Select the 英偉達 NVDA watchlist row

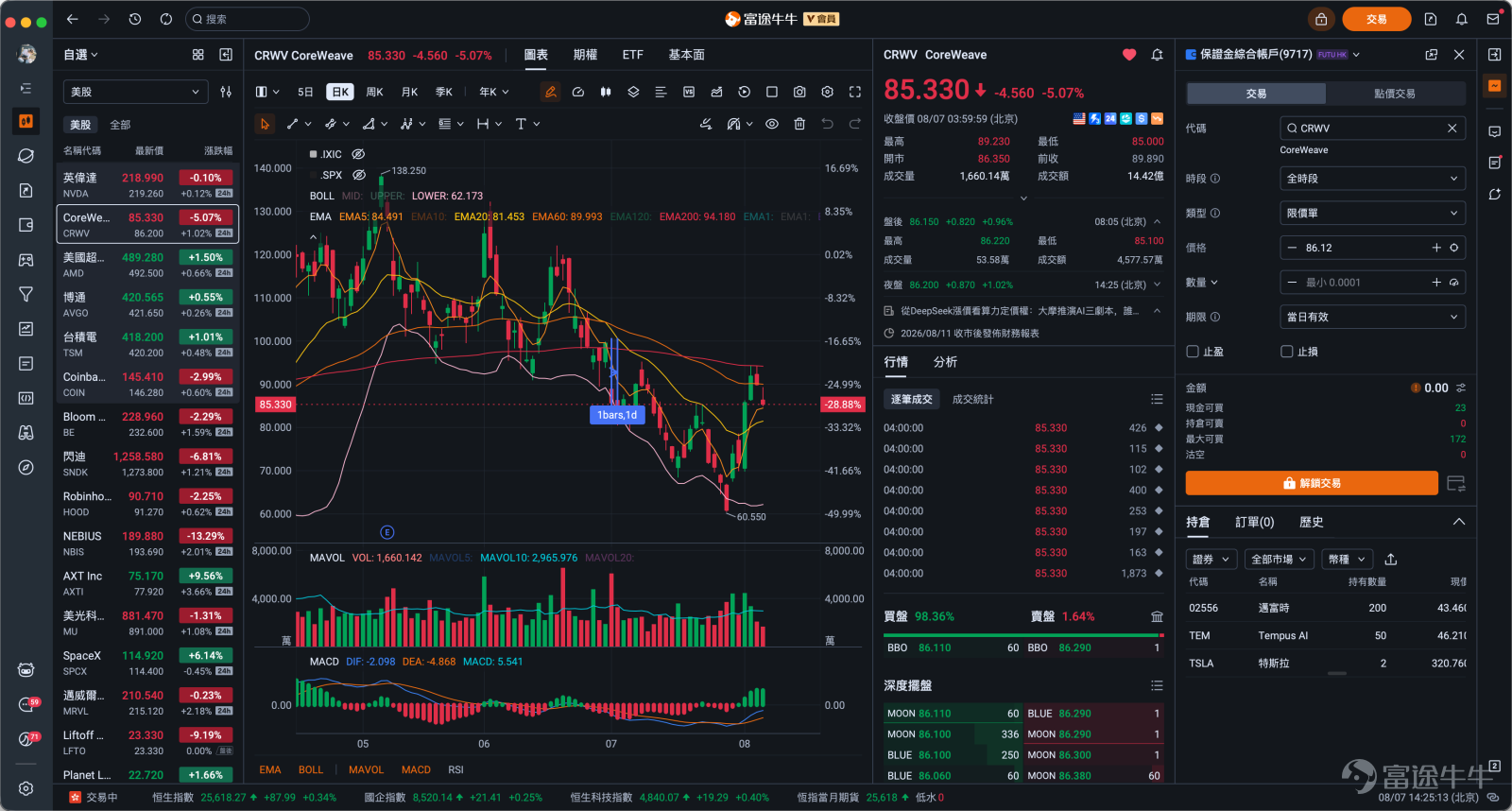click(147, 184)
